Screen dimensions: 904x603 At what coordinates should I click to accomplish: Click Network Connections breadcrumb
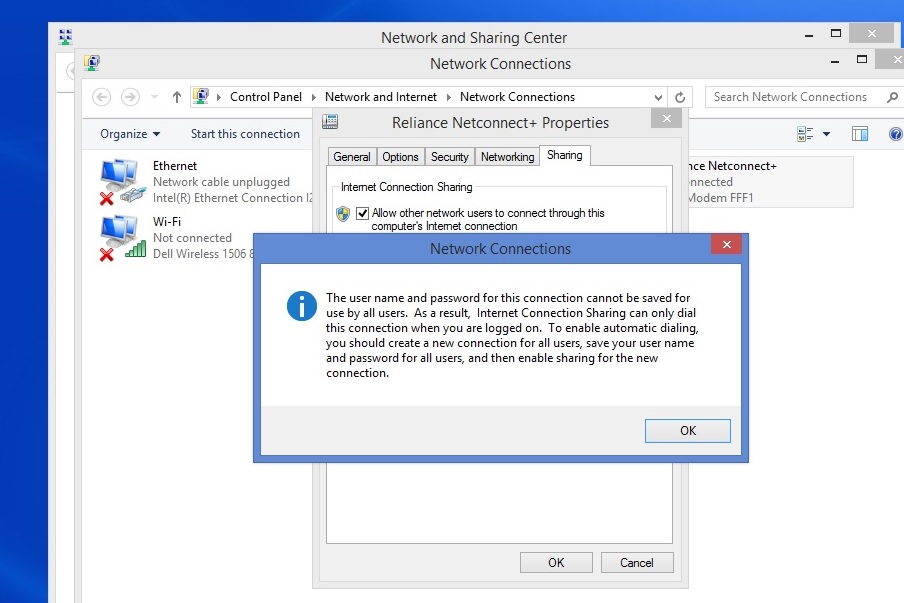click(517, 97)
